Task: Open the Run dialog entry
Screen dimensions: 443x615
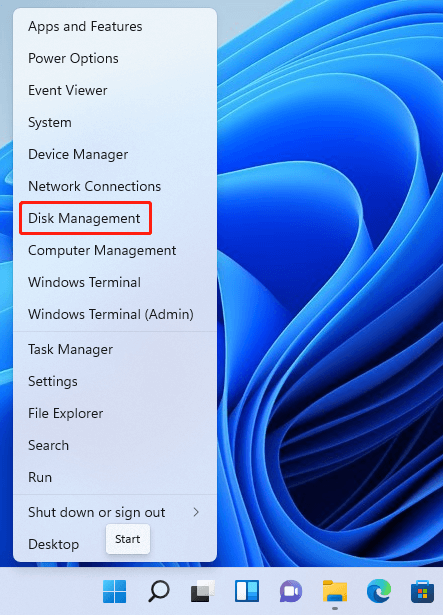Action: pos(115,477)
